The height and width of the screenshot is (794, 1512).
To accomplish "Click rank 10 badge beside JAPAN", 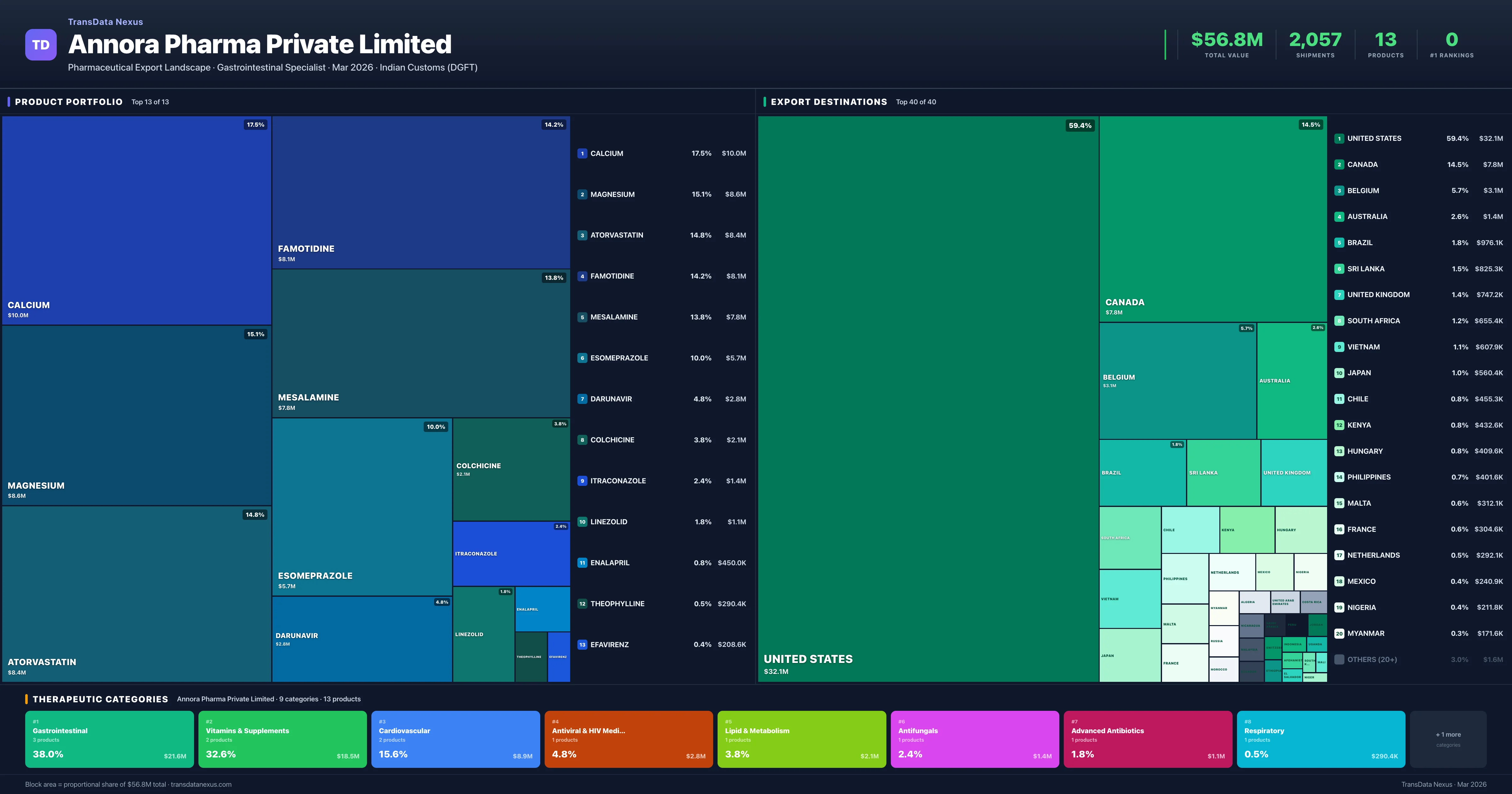I will click(x=1339, y=373).
